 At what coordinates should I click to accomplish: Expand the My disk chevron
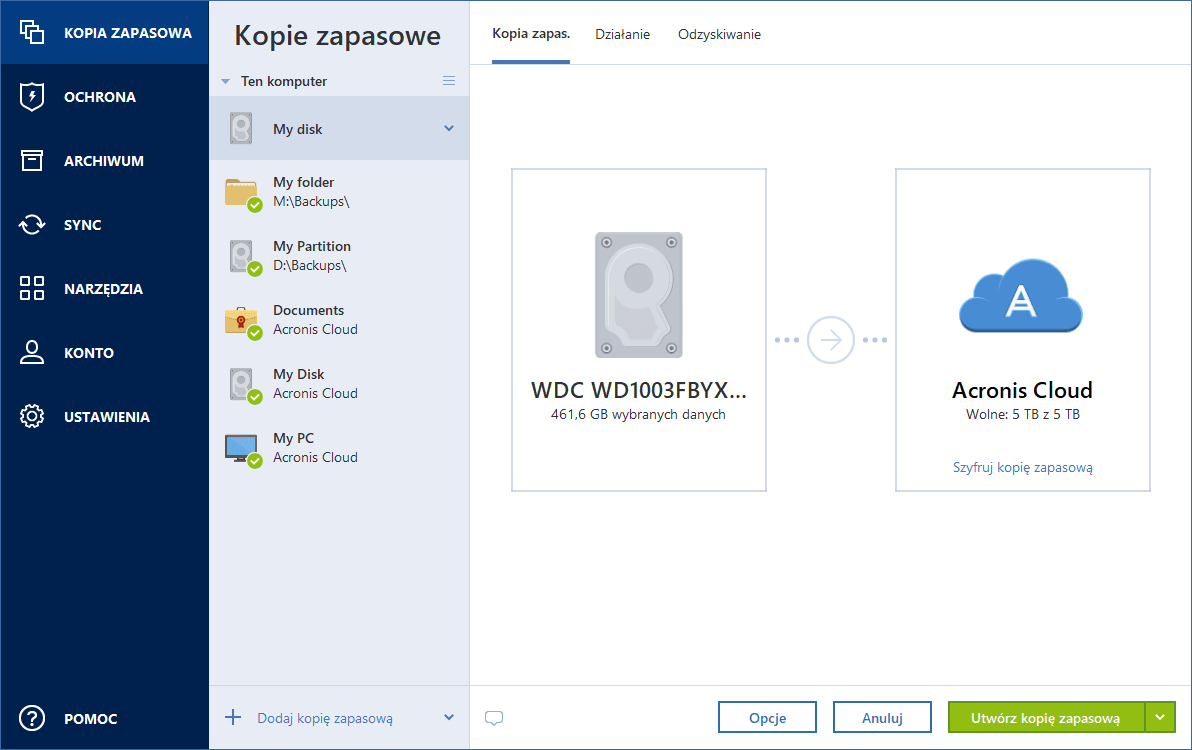(449, 129)
